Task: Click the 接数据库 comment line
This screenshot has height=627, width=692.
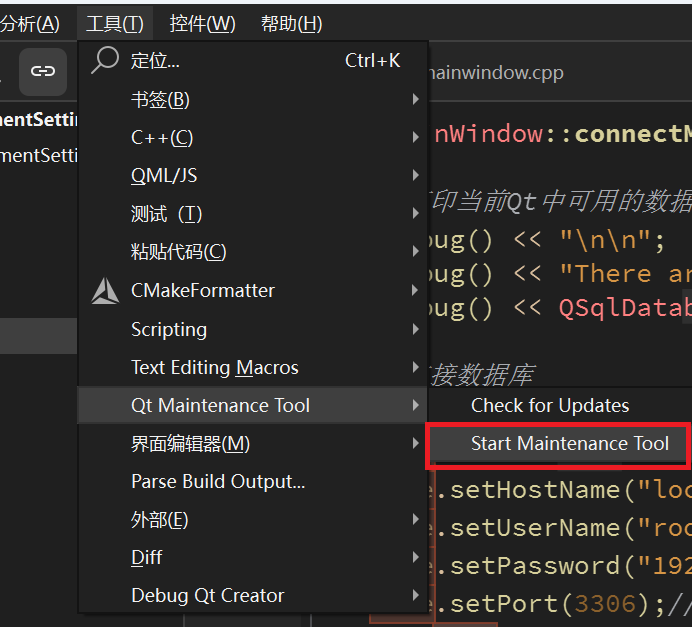Action: coord(482,375)
